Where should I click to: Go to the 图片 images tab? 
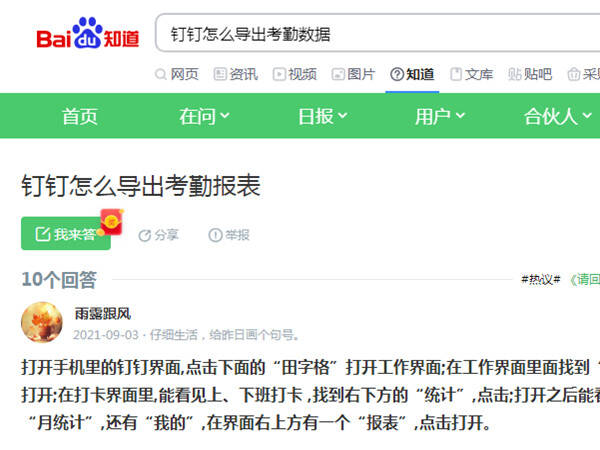354,74
